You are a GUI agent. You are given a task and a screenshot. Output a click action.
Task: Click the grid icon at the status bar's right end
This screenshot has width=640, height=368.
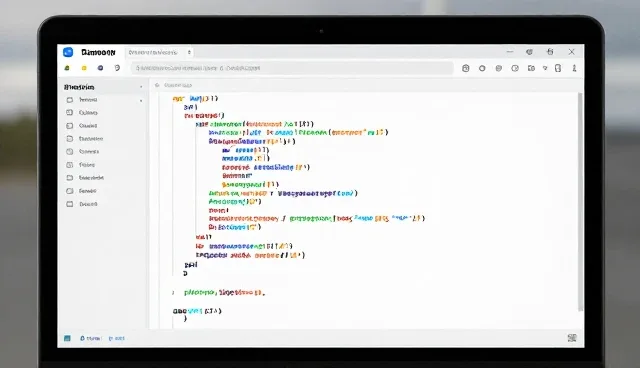click(x=572, y=338)
